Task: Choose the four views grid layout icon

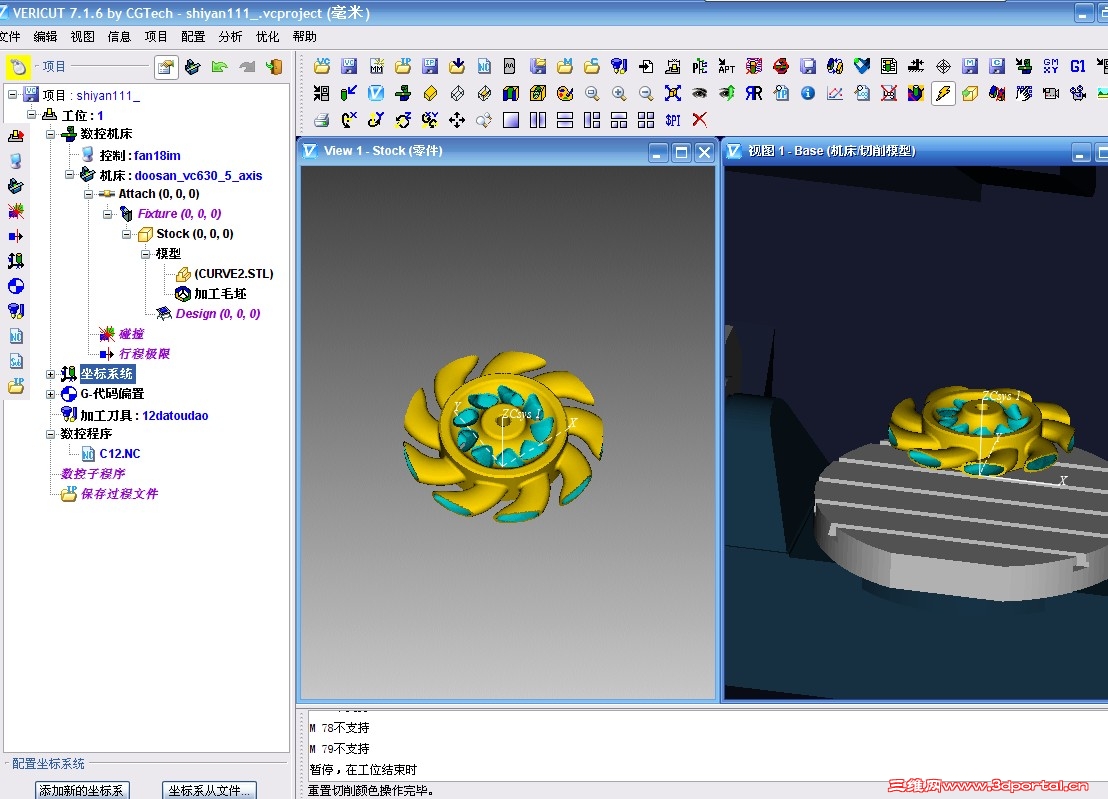Action: [x=645, y=120]
